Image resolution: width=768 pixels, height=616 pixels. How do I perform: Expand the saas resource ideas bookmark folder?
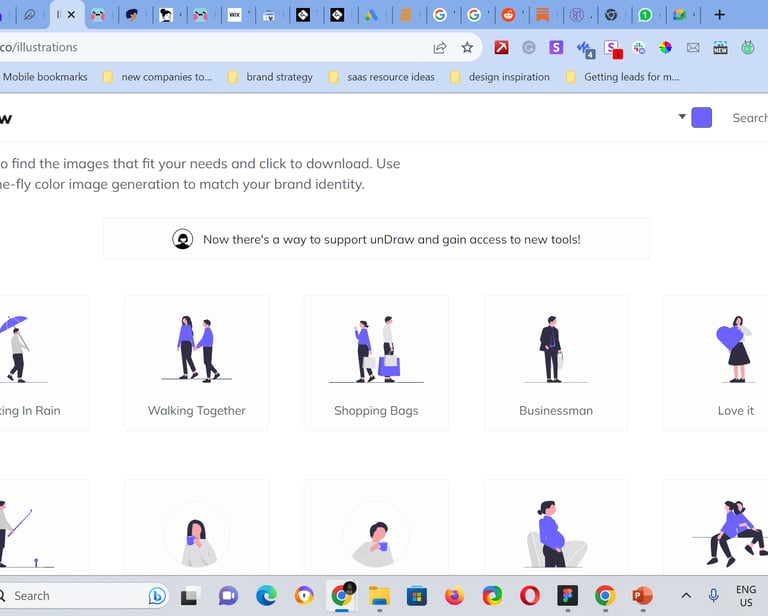(382, 77)
